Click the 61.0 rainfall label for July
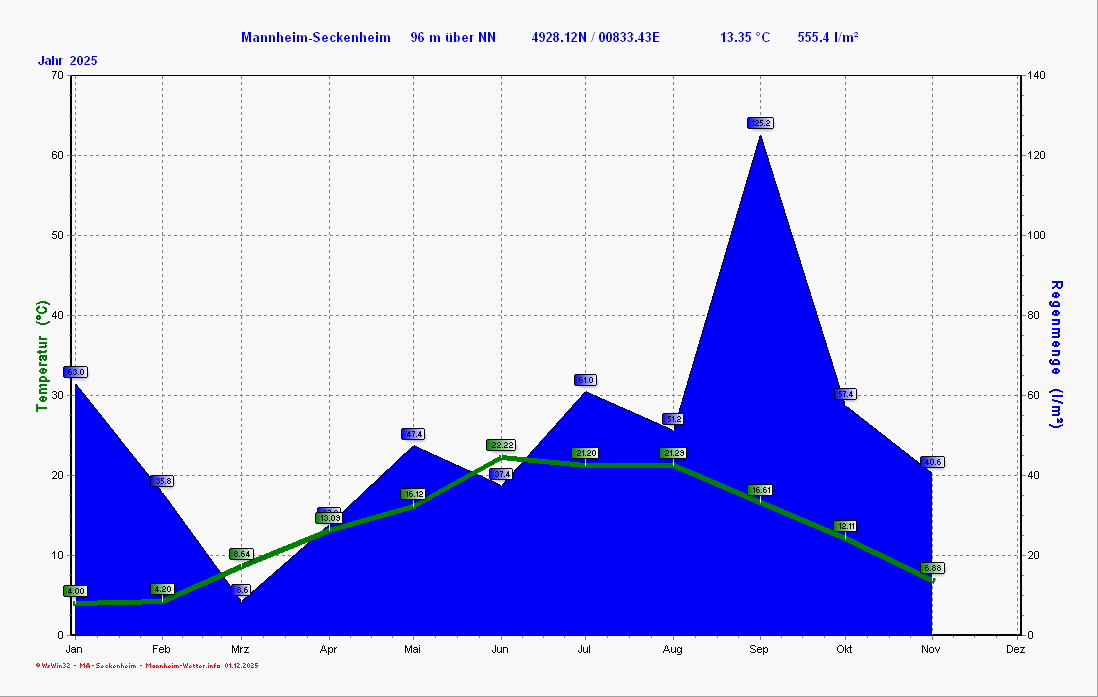 click(x=586, y=380)
